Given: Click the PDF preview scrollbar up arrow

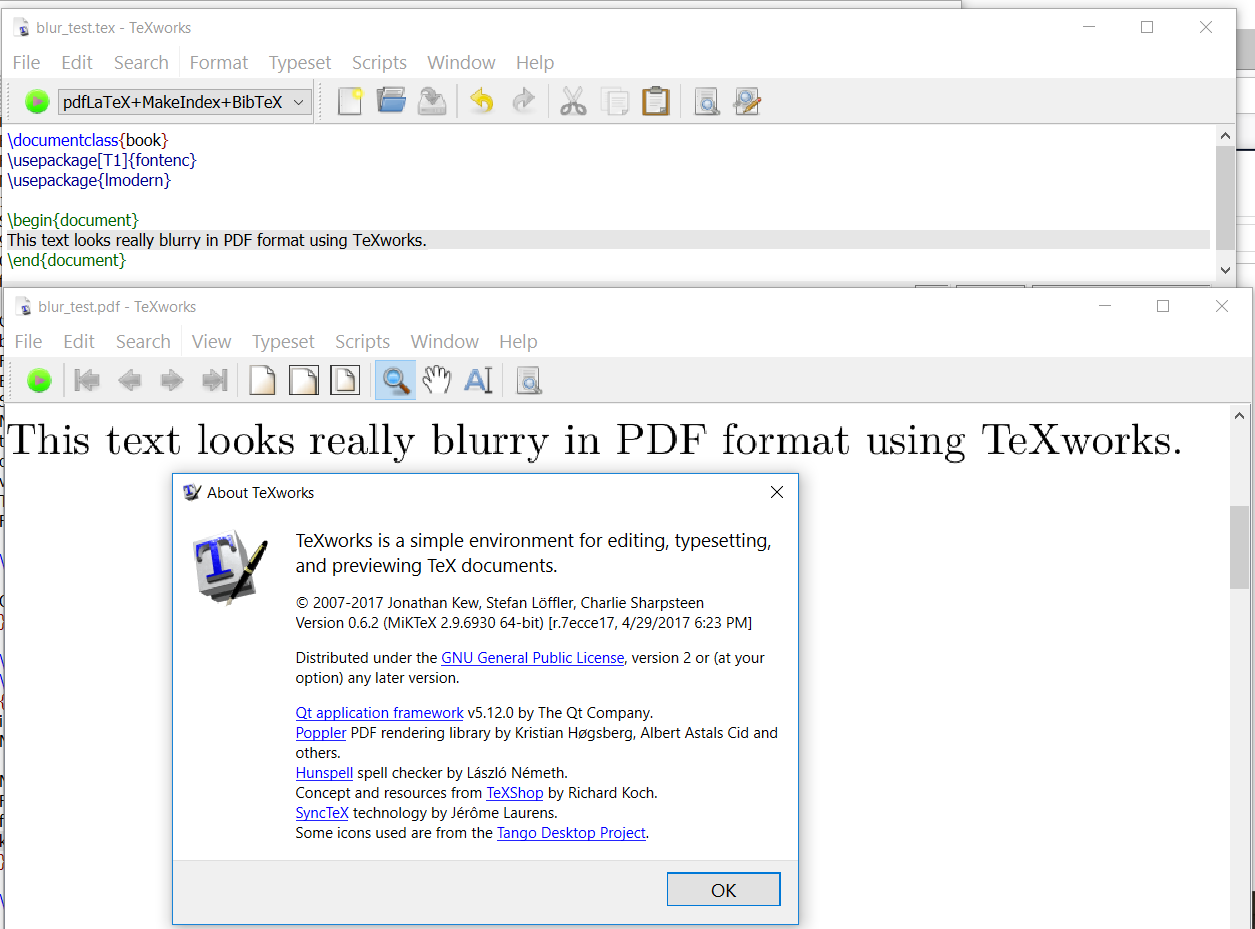Looking at the screenshot, I should coord(1240,415).
